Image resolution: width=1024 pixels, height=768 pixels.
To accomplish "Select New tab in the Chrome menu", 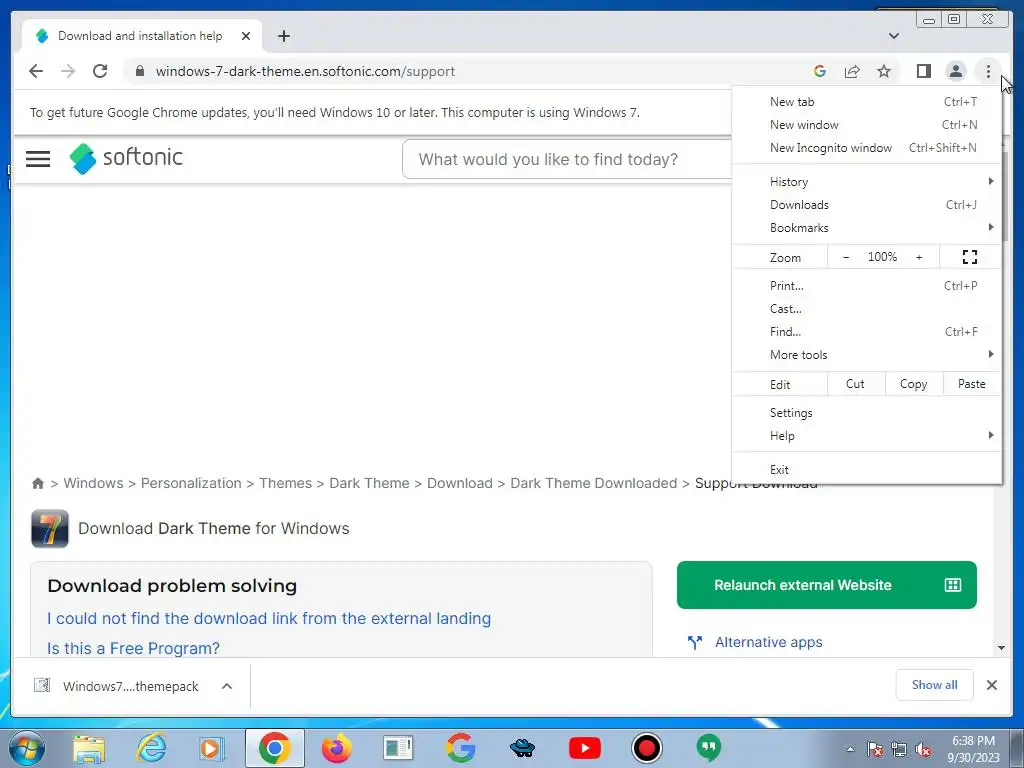I will click(x=867, y=102).
